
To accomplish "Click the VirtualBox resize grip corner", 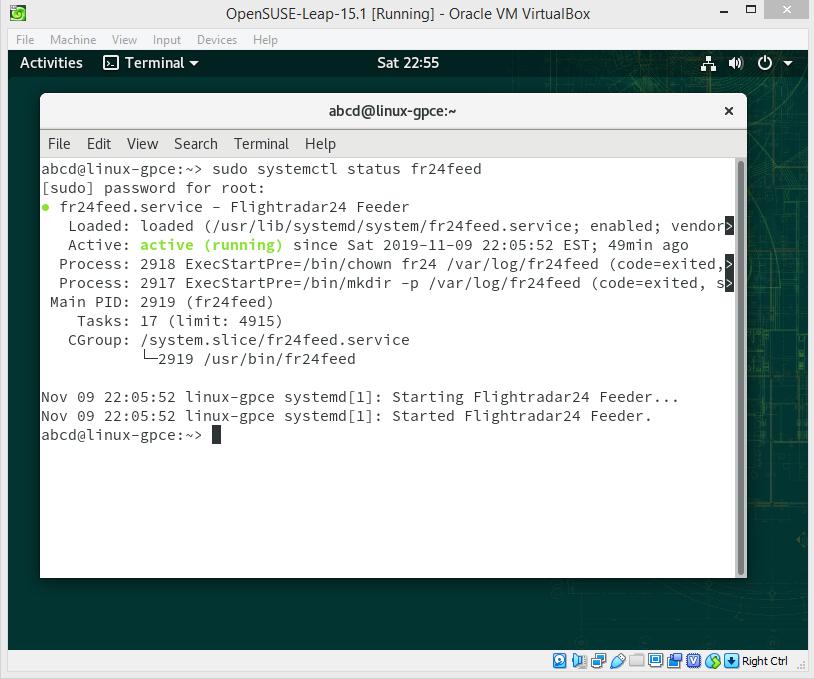I will [801, 664].
